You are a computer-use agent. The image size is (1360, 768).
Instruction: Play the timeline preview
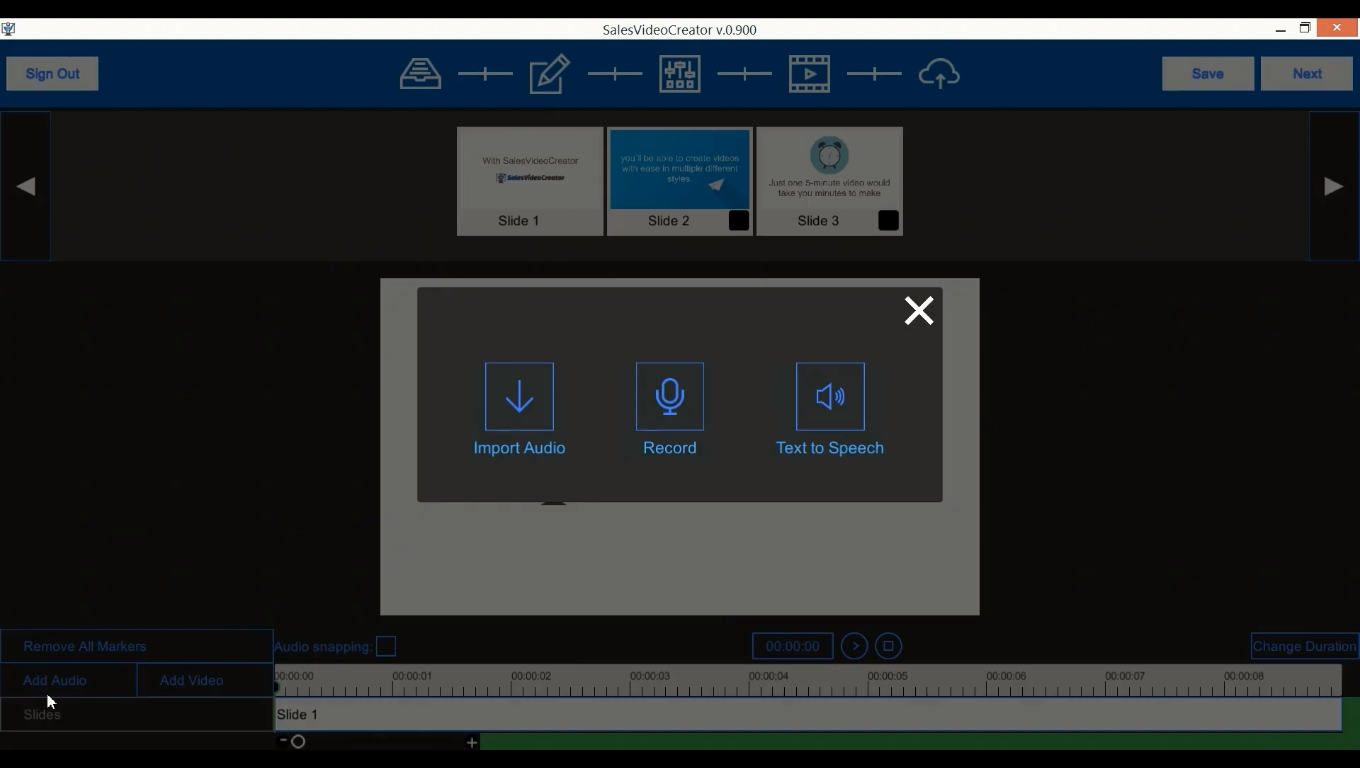click(854, 646)
